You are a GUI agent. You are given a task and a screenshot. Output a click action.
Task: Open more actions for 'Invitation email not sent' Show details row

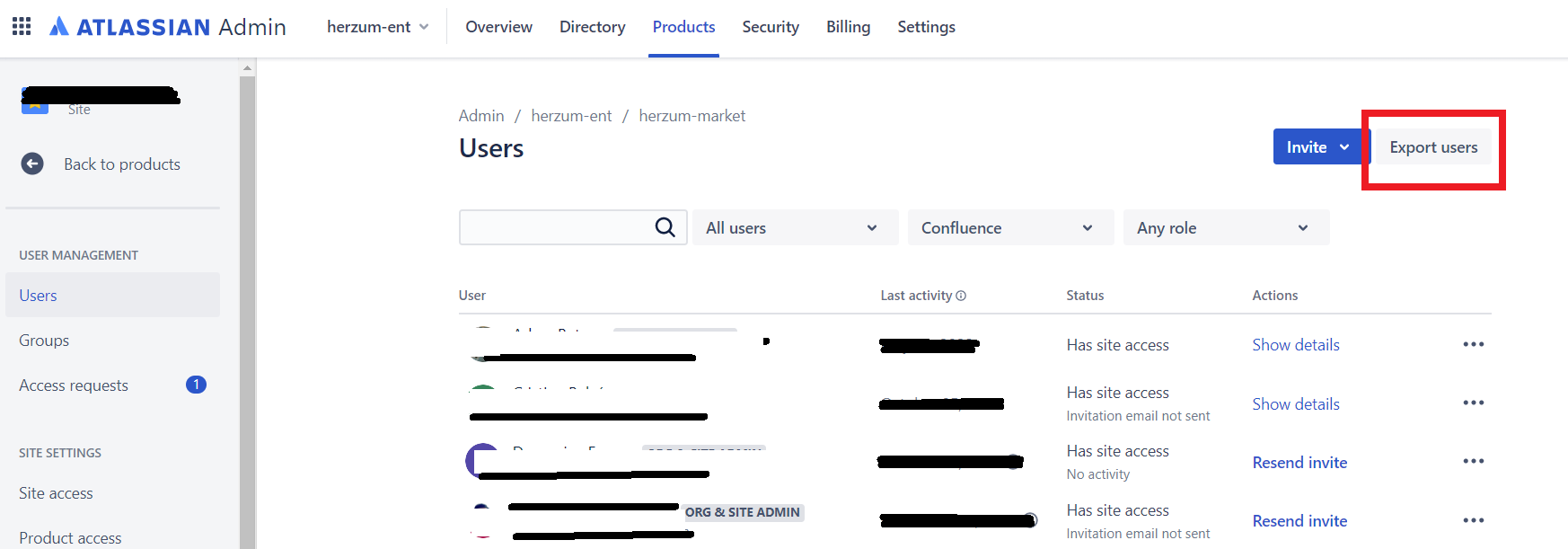pos(1473,403)
